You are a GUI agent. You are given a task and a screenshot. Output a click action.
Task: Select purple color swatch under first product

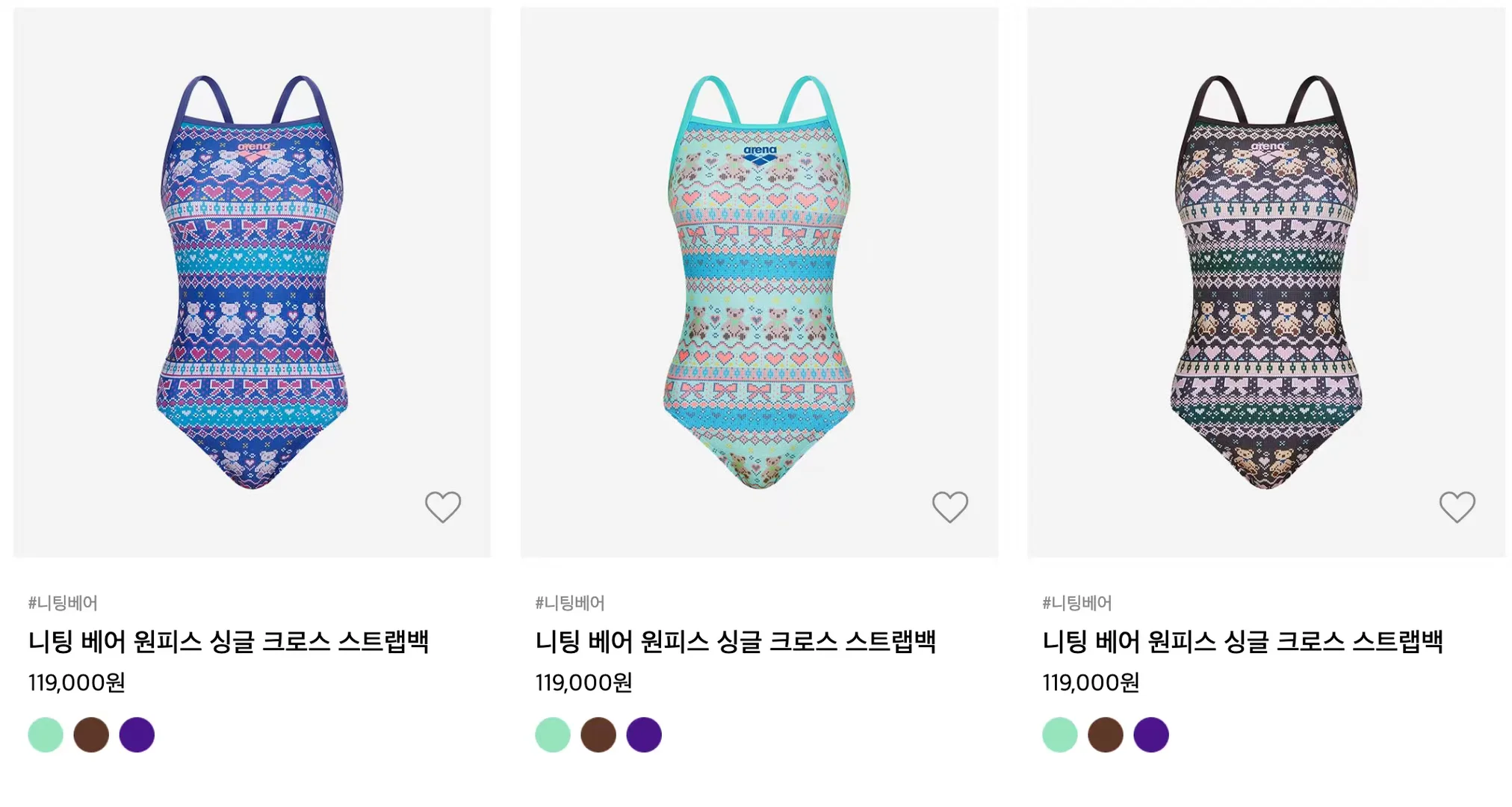[x=137, y=735]
